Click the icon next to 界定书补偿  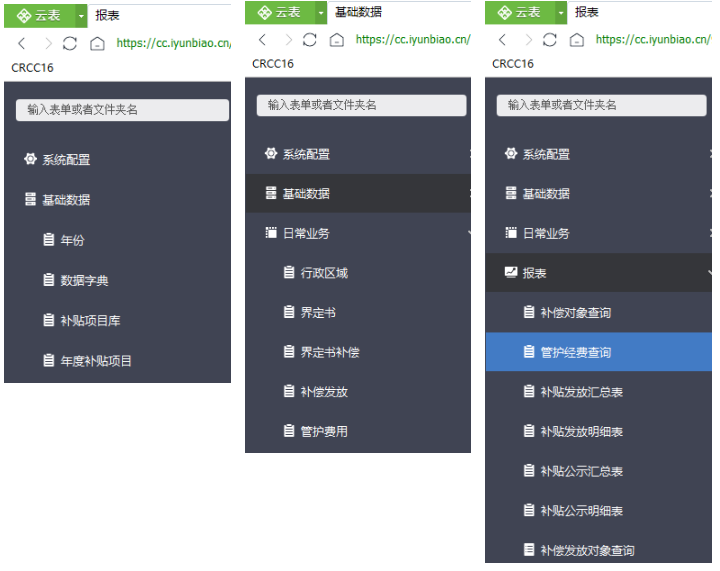pyautogui.click(x=289, y=352)
